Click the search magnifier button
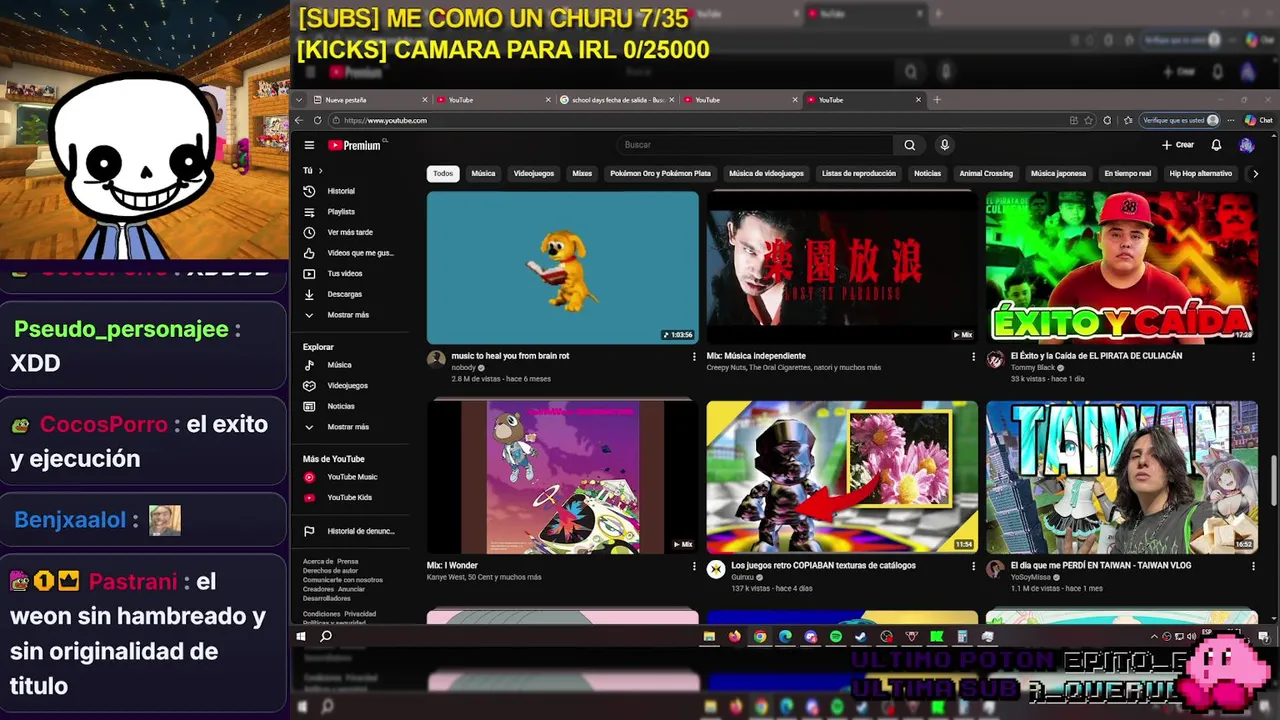Viewport: 1280px width, 720px height. tap(909, 145)
